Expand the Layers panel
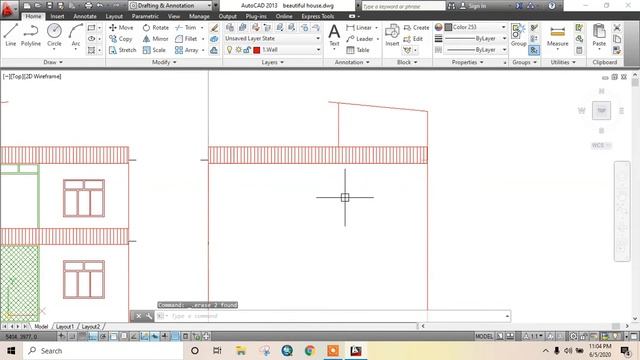This screenshot has height=360, width=640. click(272, 62)
